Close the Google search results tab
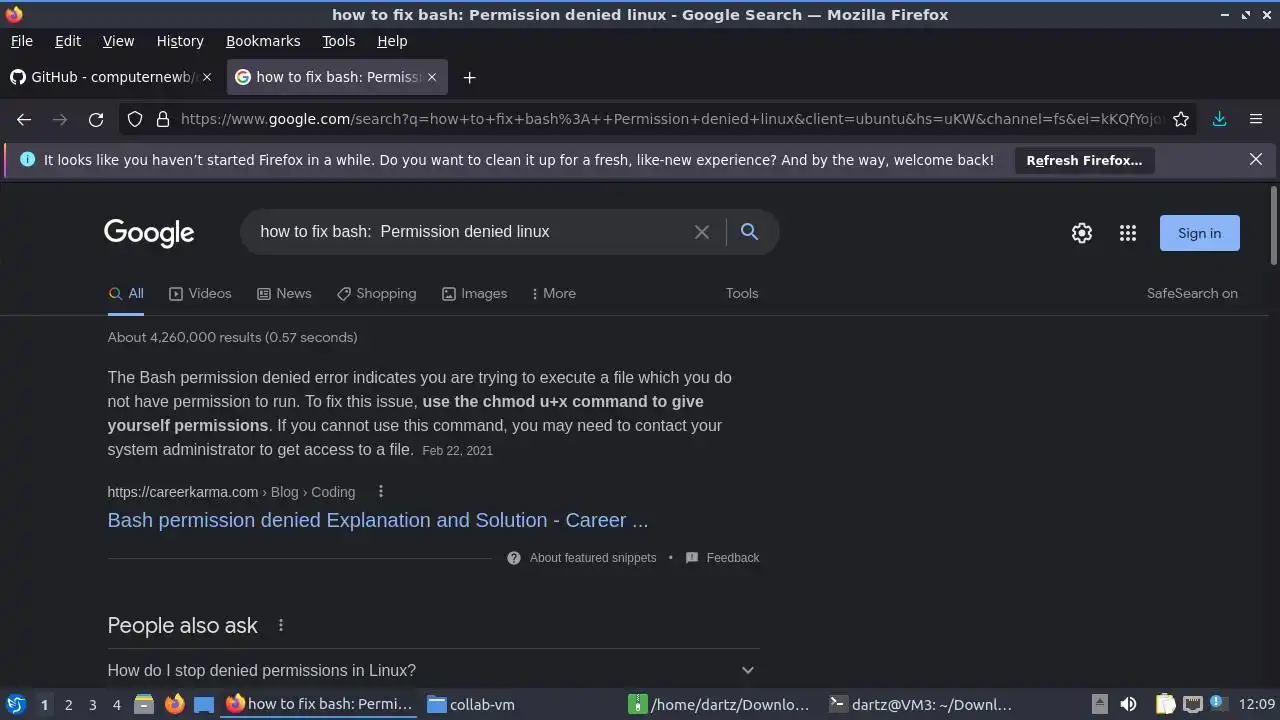The width and height of the screenshot is (1280, 720). (432, 77)
